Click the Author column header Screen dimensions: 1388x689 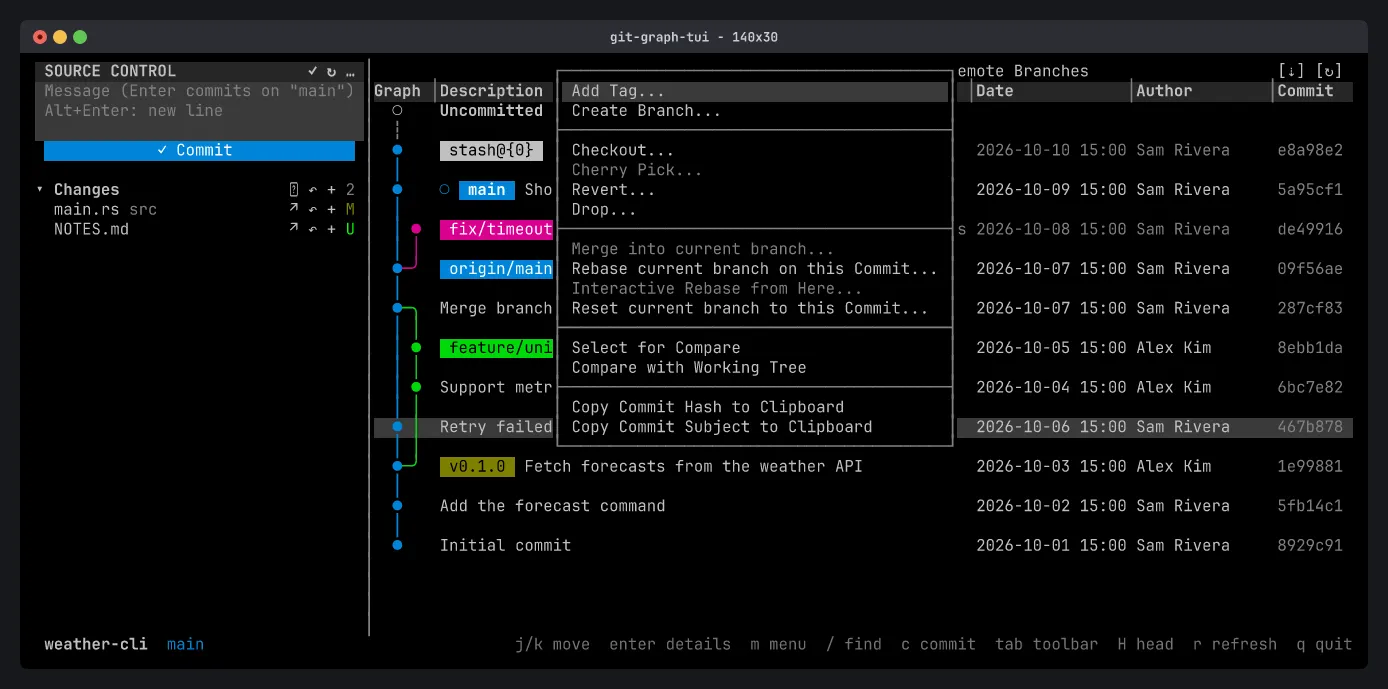(1164, 91)
